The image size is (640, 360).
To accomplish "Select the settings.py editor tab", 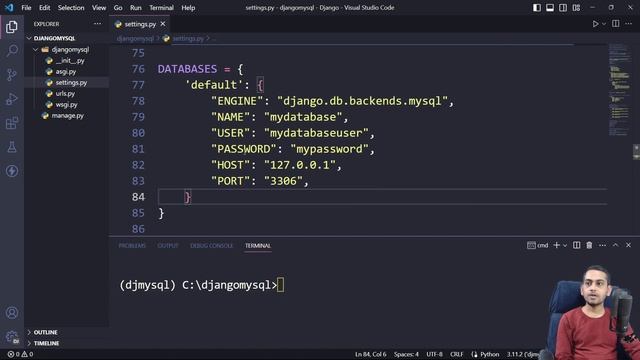I will coord(140,24).
